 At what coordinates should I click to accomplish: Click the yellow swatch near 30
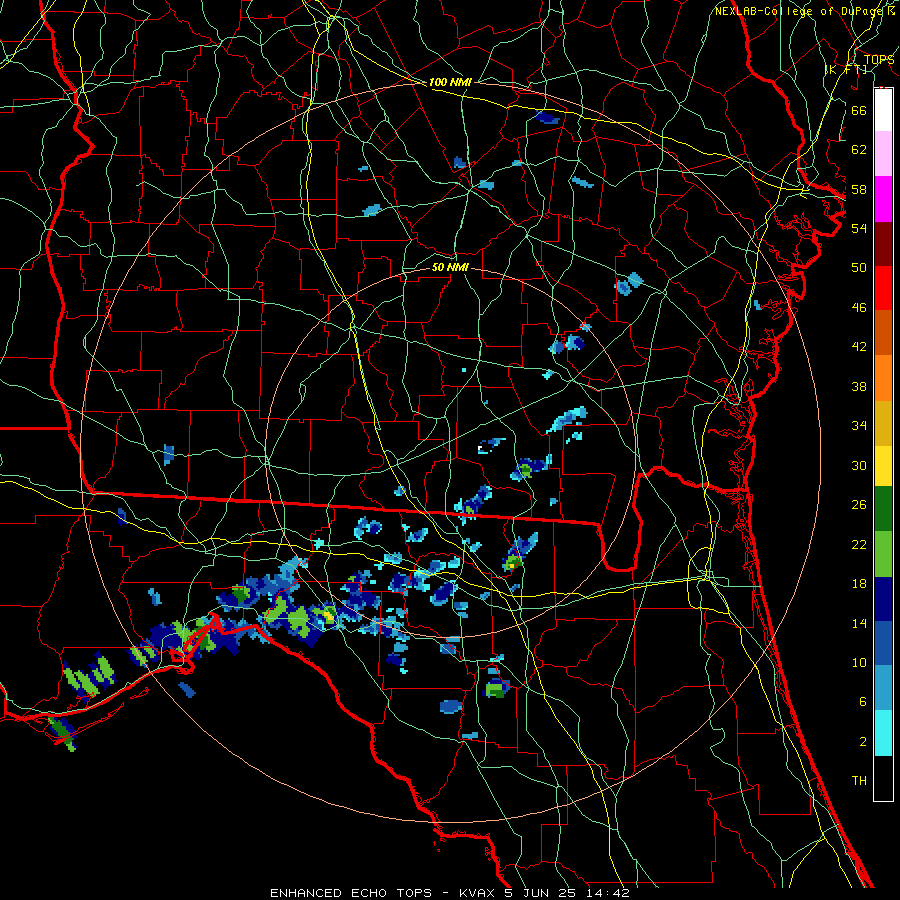(x=883, y=466)
